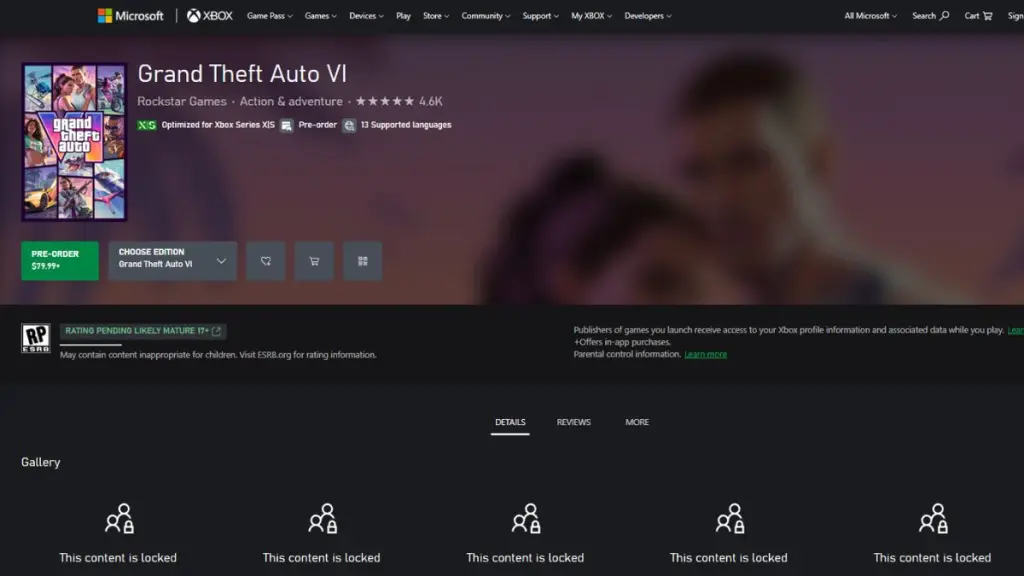Click Learn more parental control link
This screenshot has width=1024, height=576.
(x=705, y=355)
